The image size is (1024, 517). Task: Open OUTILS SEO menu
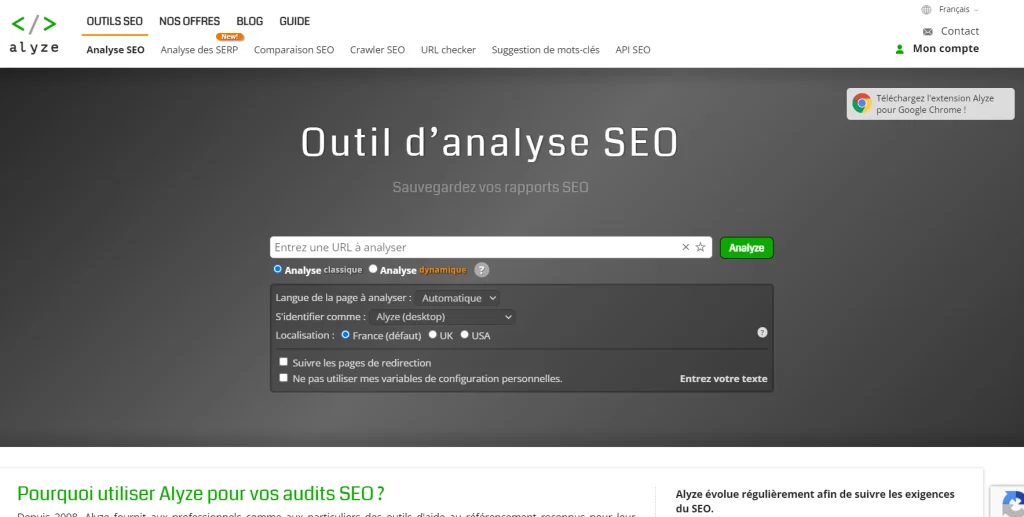pyautogui.click(x=114, y=21)
